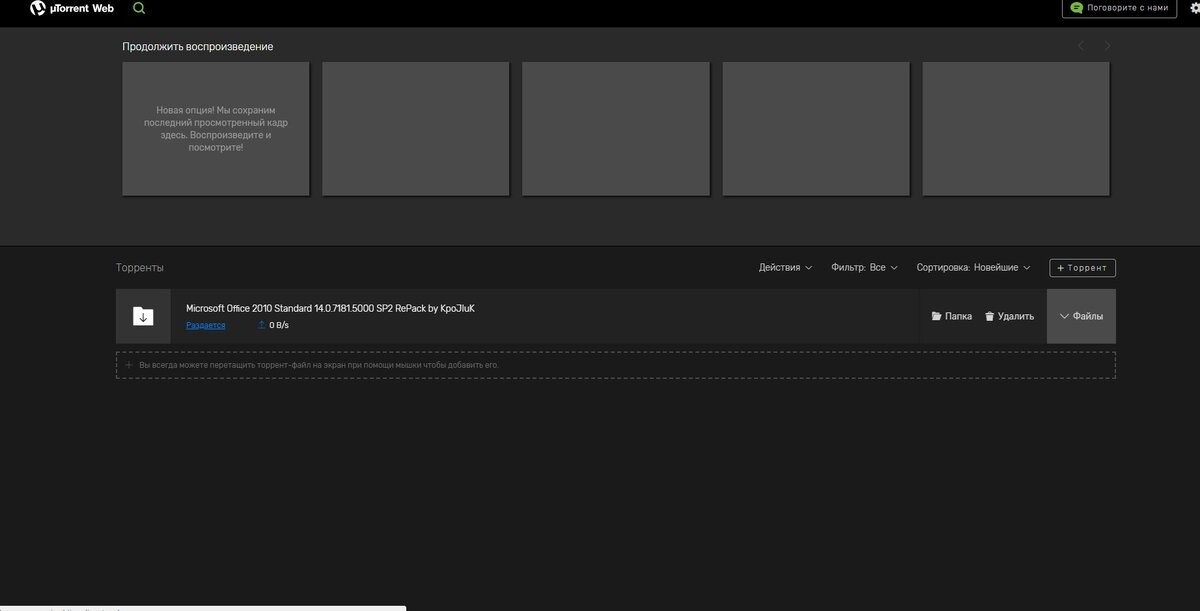
Task: Click the µTorrent Web logo
Action: pyautogui.click(x=72, y=8)
